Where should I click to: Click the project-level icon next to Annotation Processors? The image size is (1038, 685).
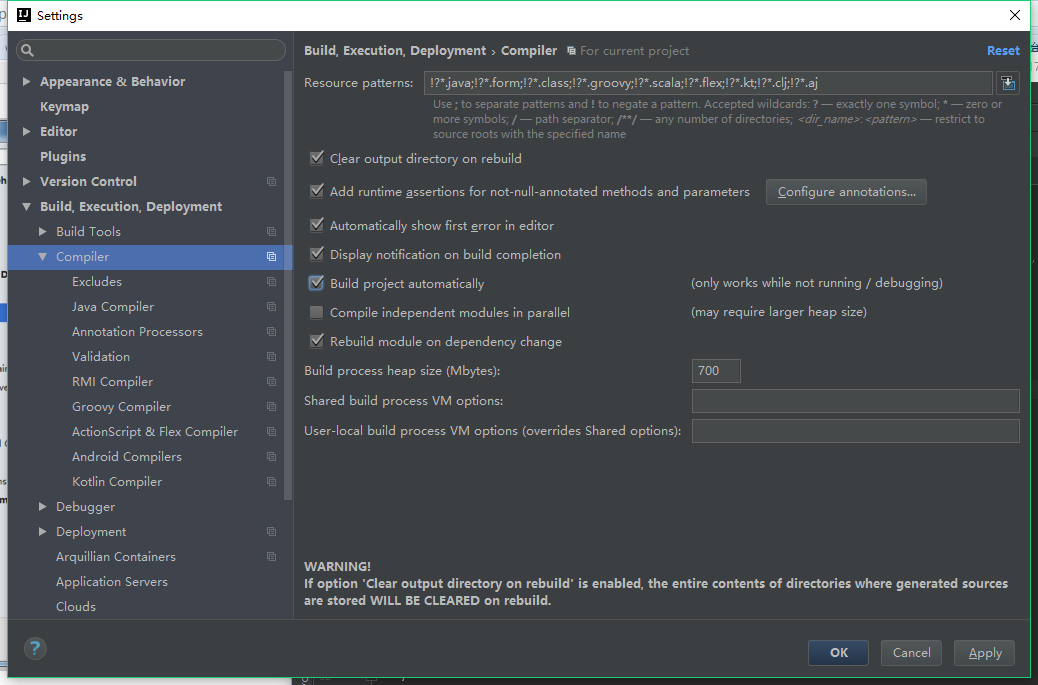tap(271, 332)
